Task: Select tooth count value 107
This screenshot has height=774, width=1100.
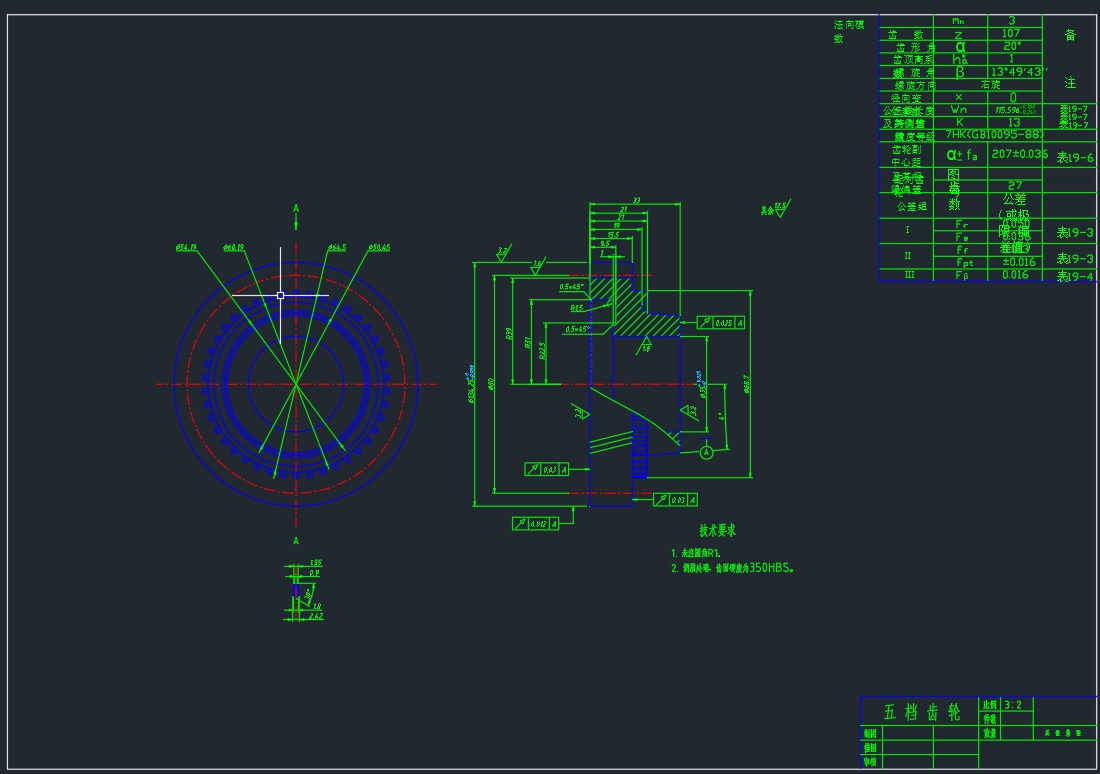Action: (1011, 33)
